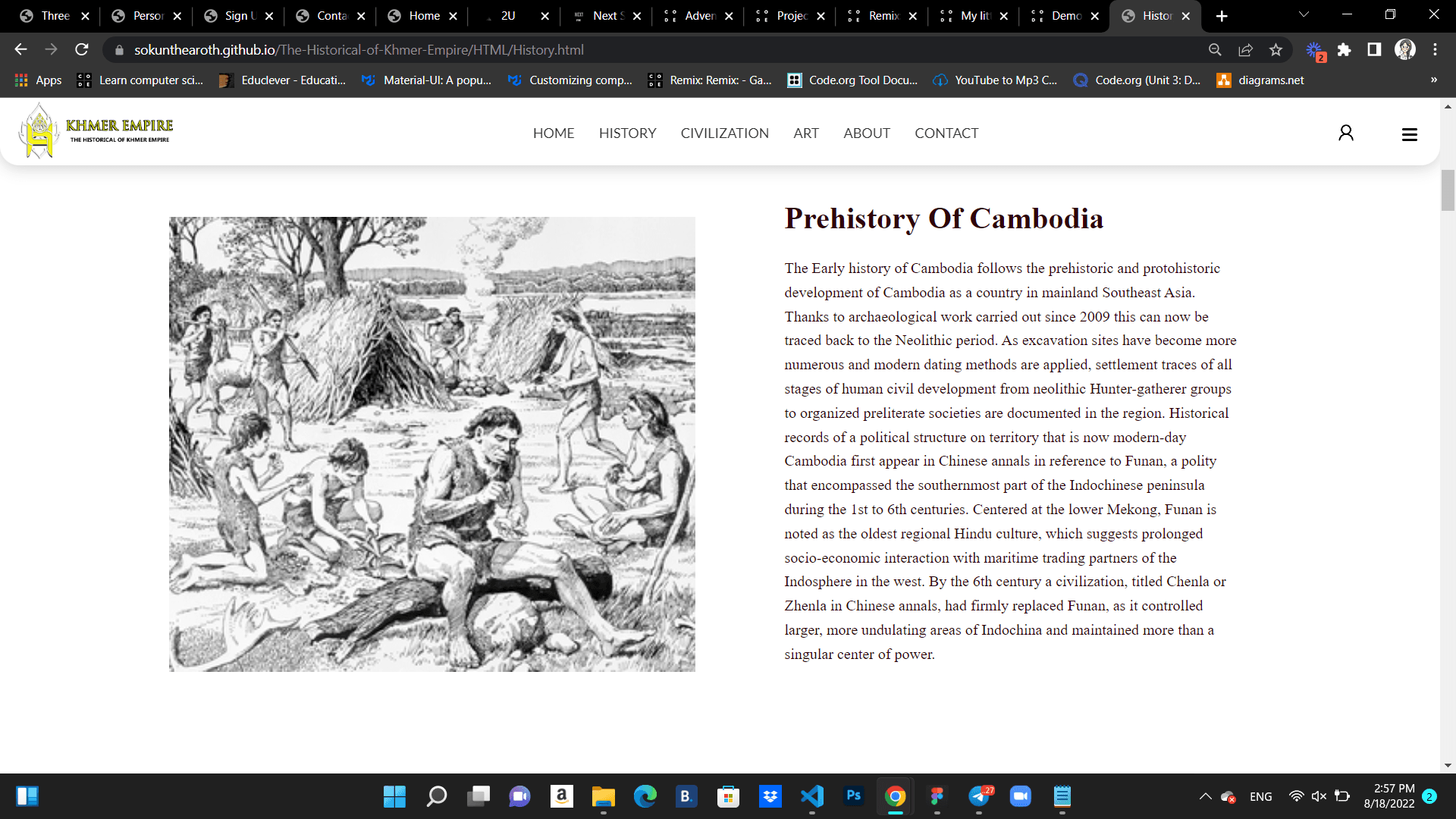Open the side panel icon in Chrome toolbar
Viewport: 1456px width, 819px height.
click(x=1374, y=49)
